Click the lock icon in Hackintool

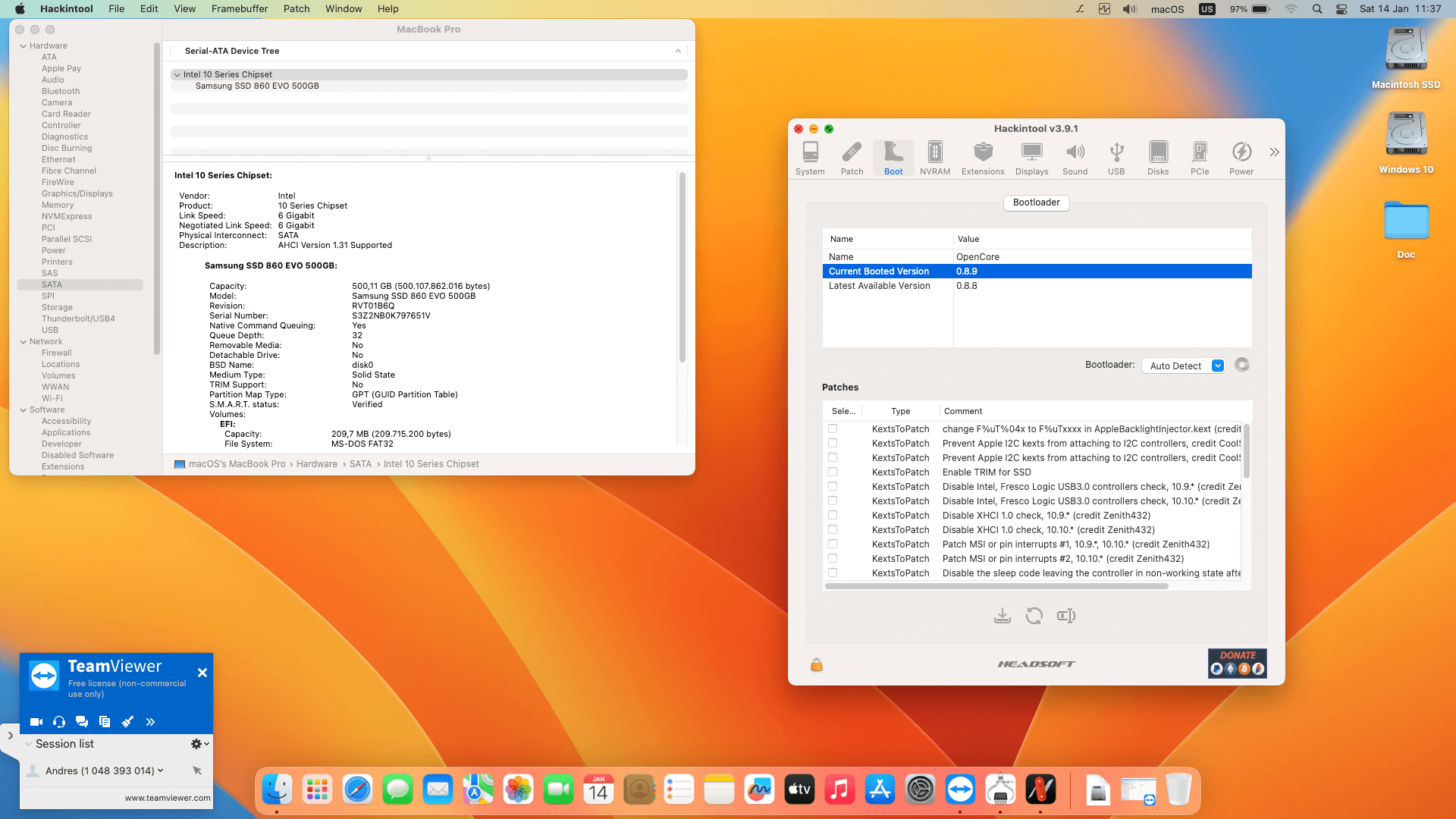point(816,665)
